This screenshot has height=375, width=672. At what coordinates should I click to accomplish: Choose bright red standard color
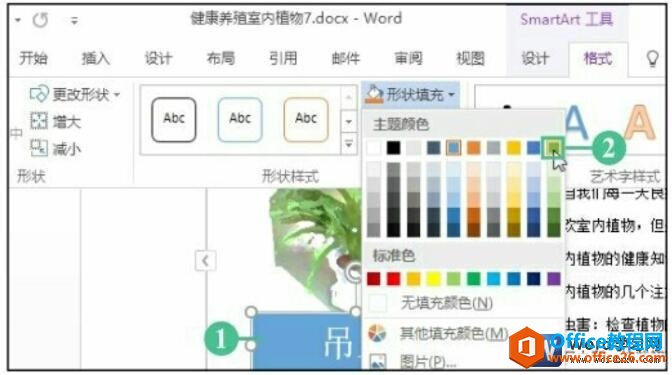click(x=393, y=279)
